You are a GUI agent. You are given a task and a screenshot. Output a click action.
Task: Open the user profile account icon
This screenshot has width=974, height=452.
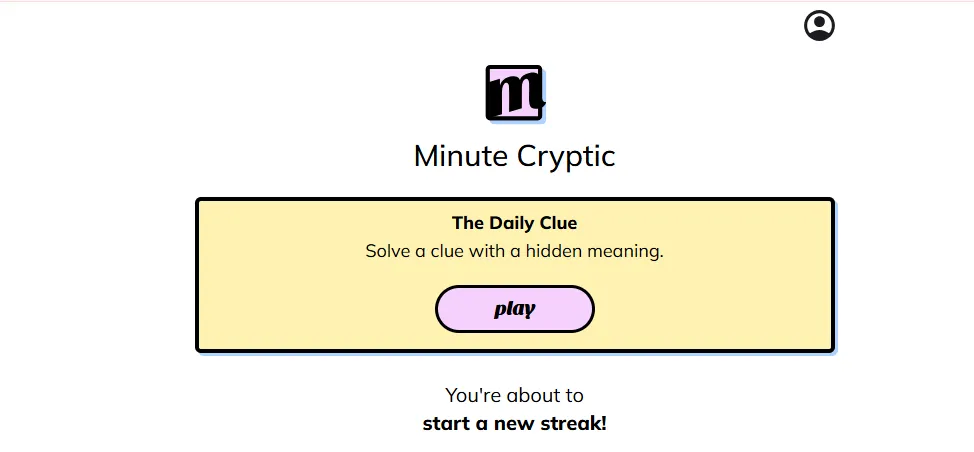click(819, 26)
